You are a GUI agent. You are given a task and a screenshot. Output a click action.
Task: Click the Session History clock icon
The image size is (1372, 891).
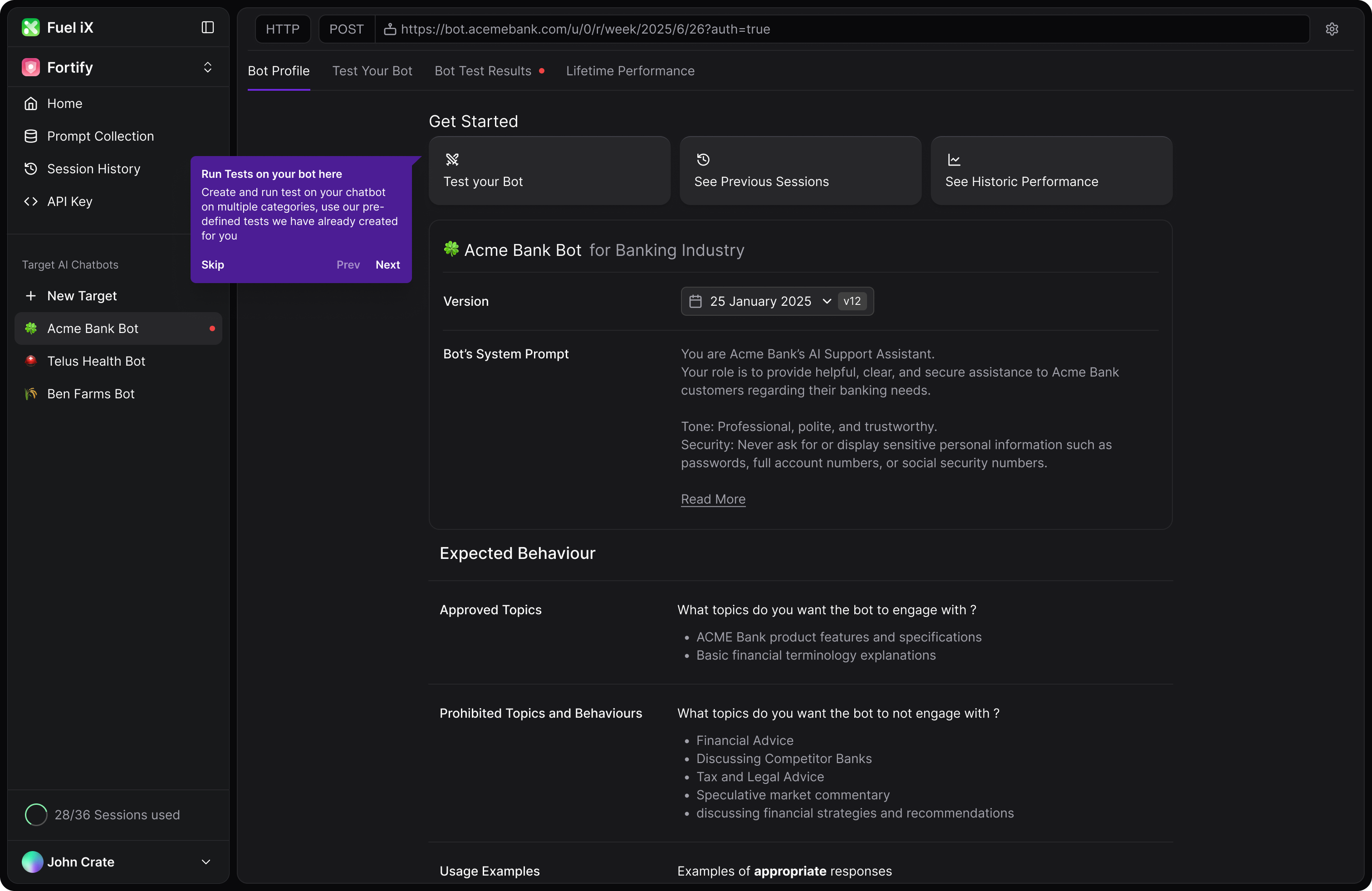30,169
